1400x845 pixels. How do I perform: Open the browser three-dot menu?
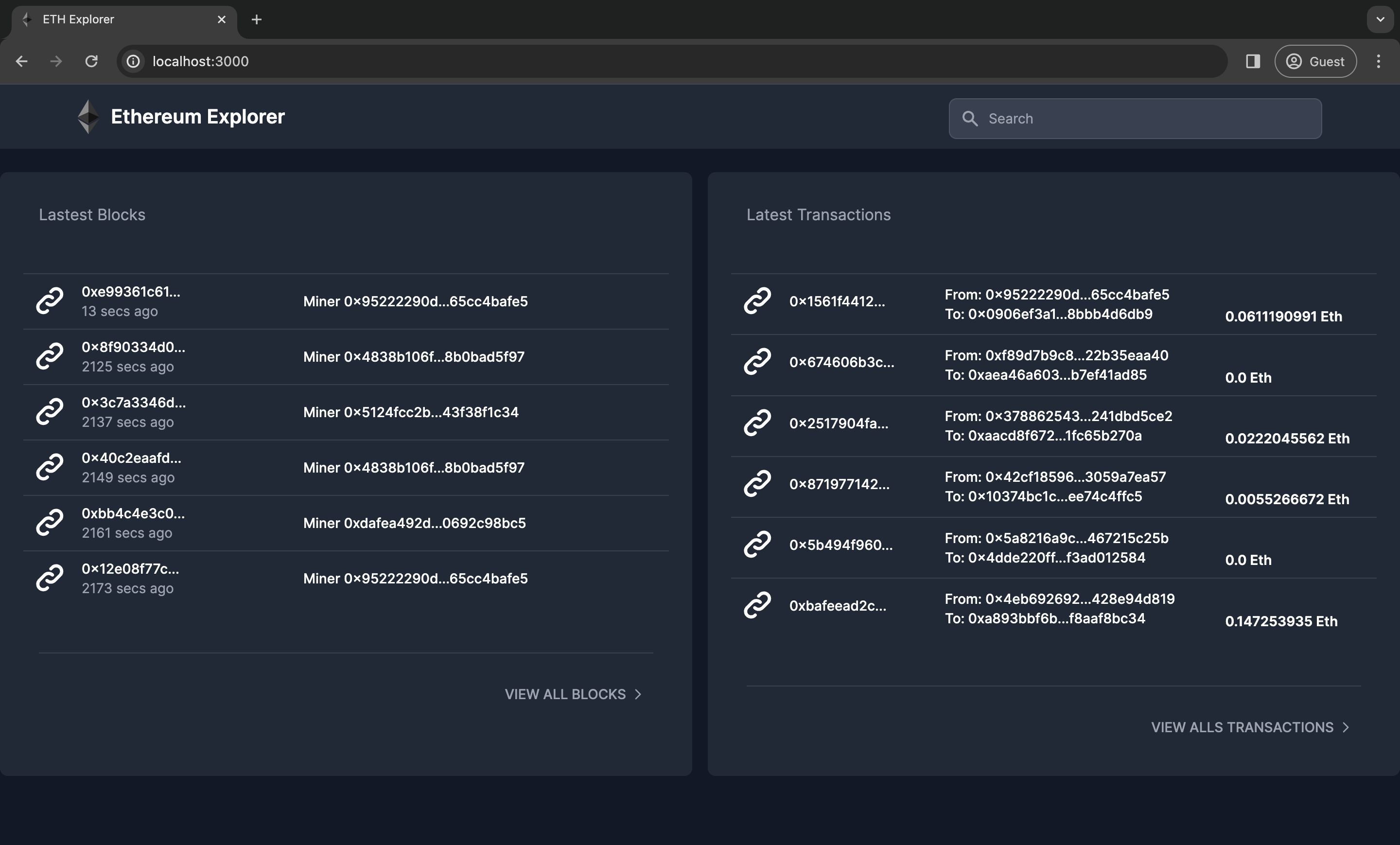[1379, 61]
